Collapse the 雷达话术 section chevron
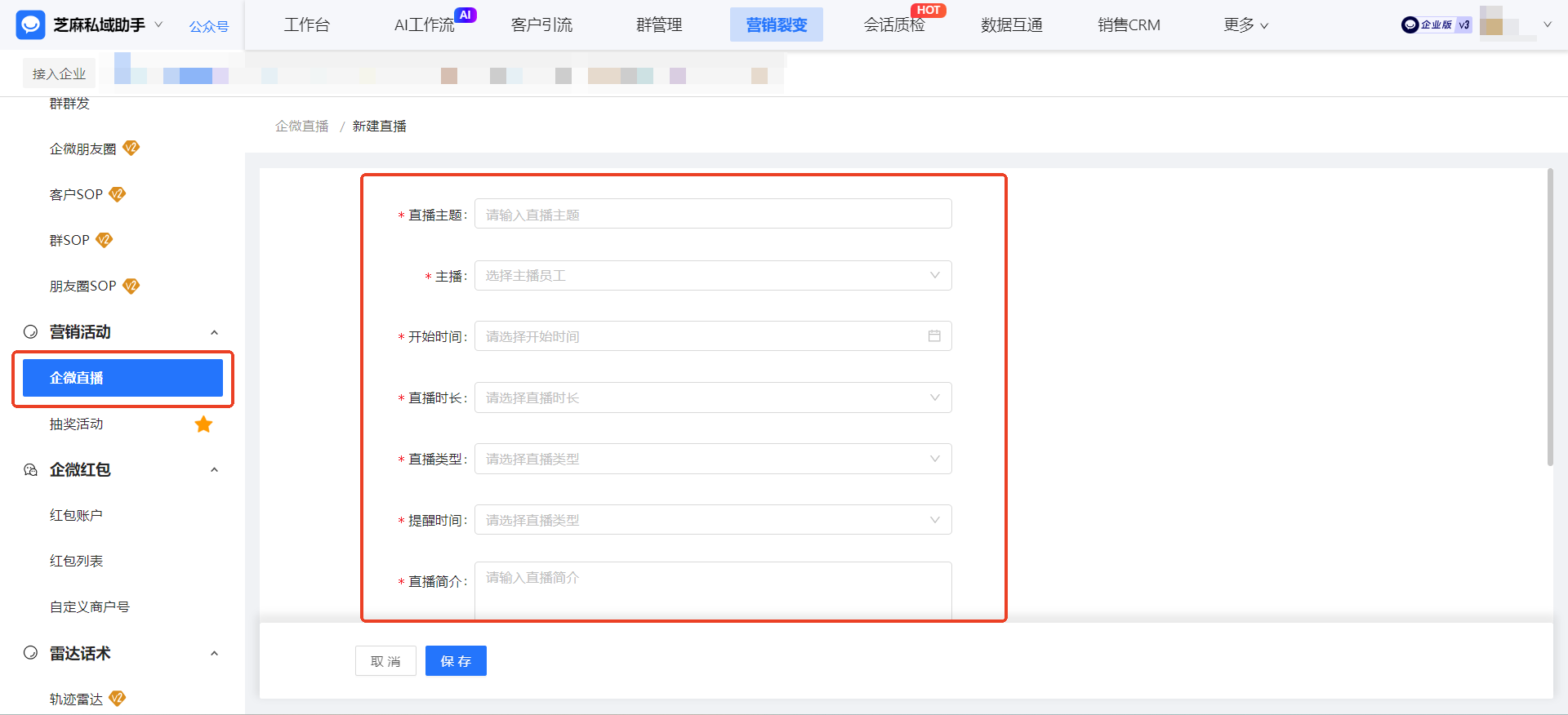 pyautogui.click(x=214, y=653)
